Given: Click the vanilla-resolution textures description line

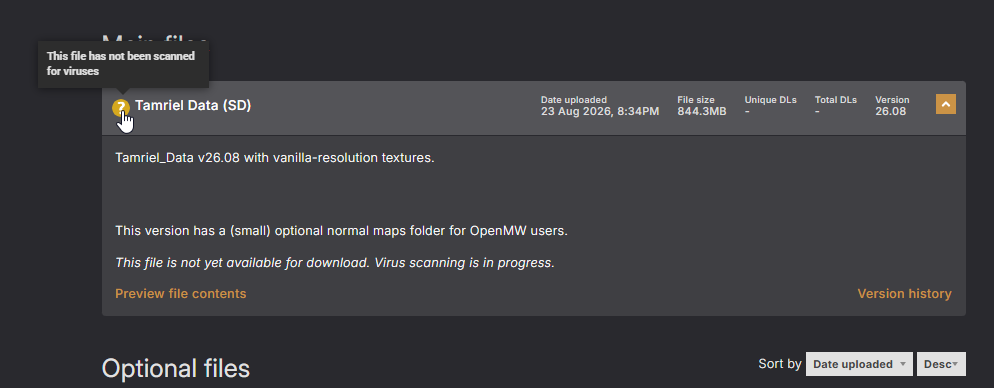Looking at the screenshot, I should tap(275, 158).
